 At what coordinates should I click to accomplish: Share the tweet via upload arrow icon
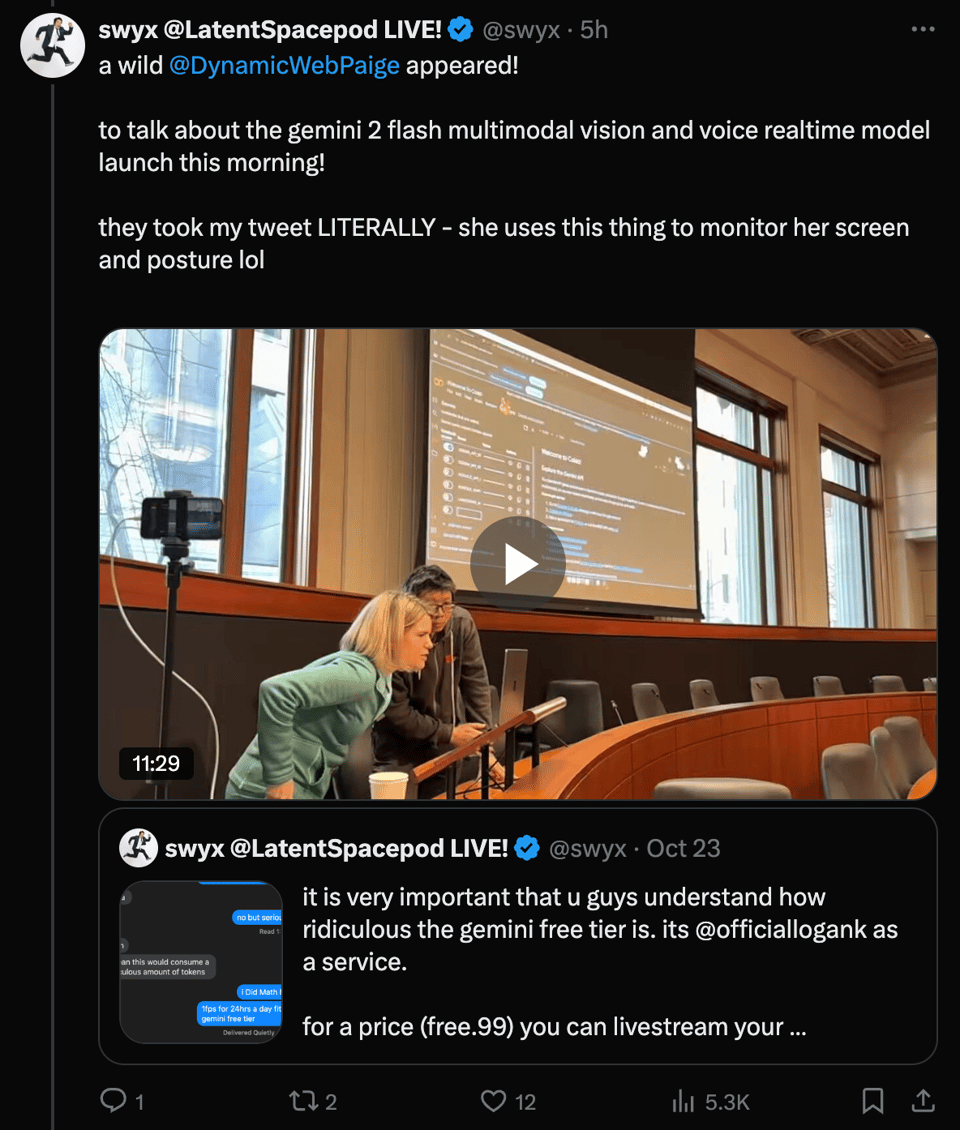point(923,1100)
